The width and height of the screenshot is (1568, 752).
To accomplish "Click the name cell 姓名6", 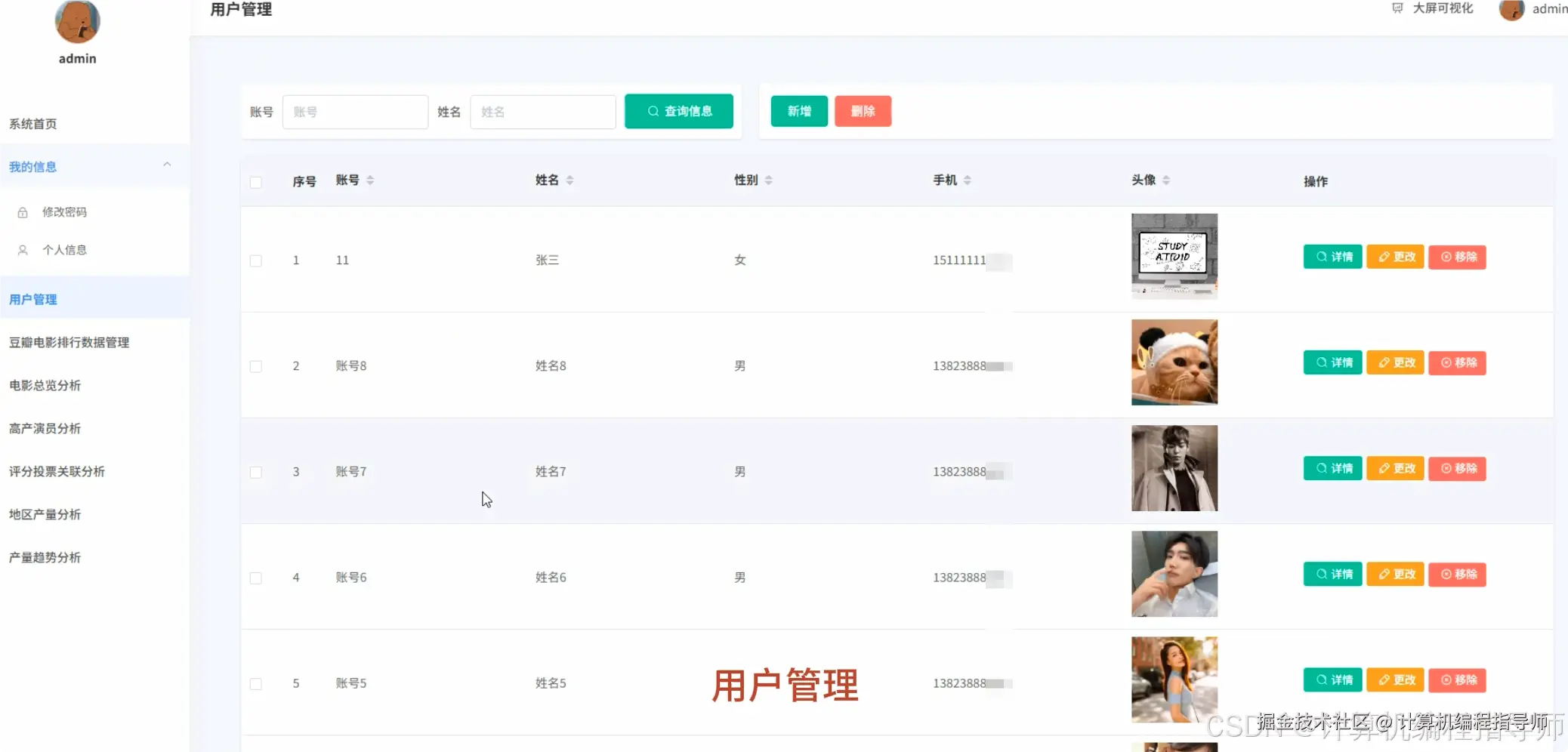I will (x=551, y=578).
